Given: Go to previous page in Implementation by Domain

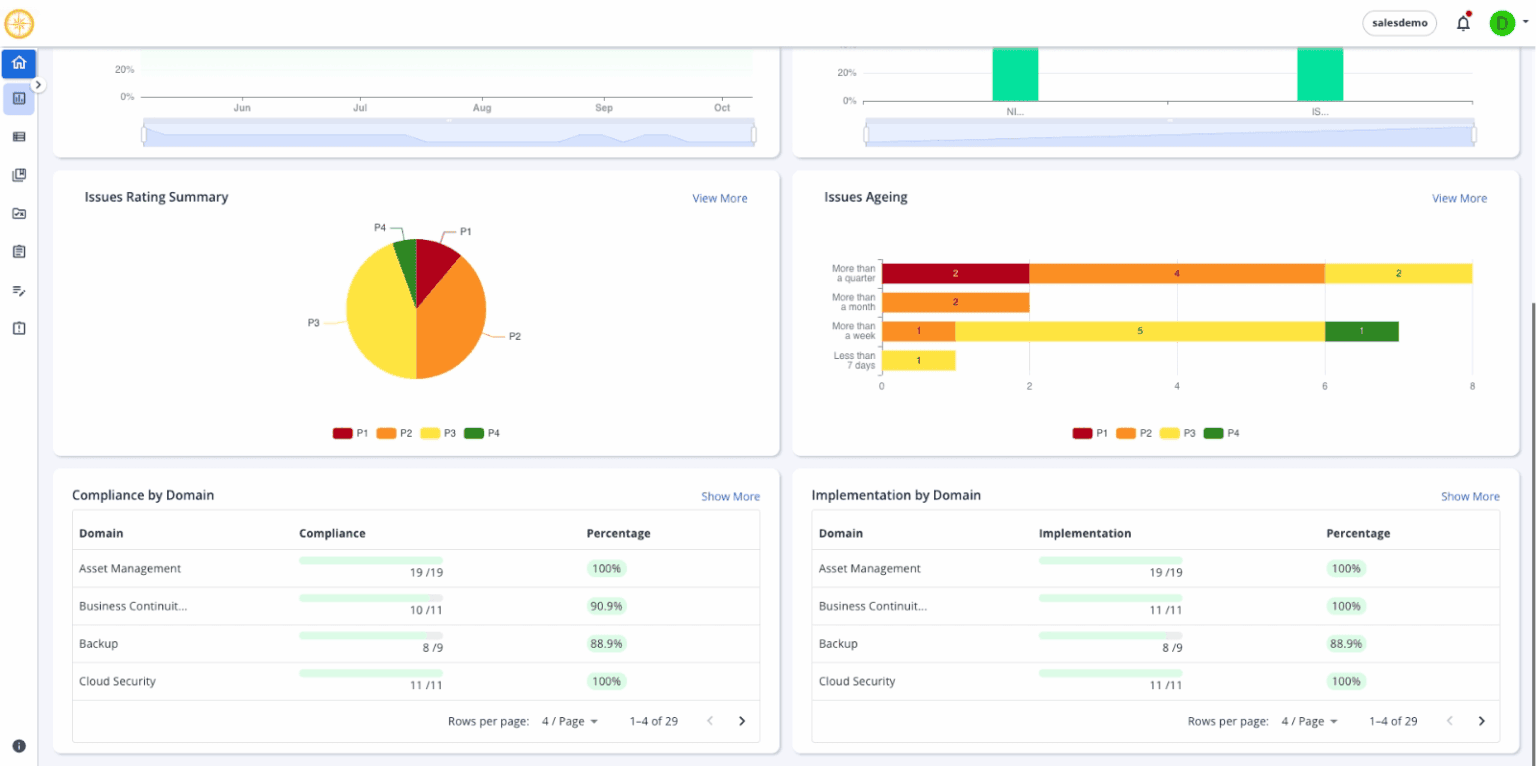Looking at the screenshot, I should (x=1450, y=721).
